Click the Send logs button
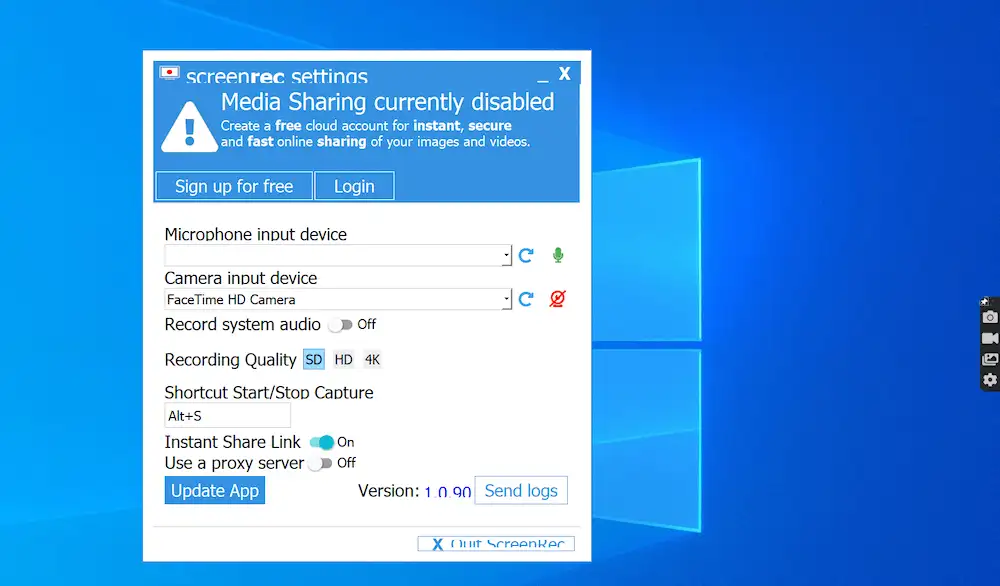The height and width of the screenshot is (586, 1000). click(521, 490)
